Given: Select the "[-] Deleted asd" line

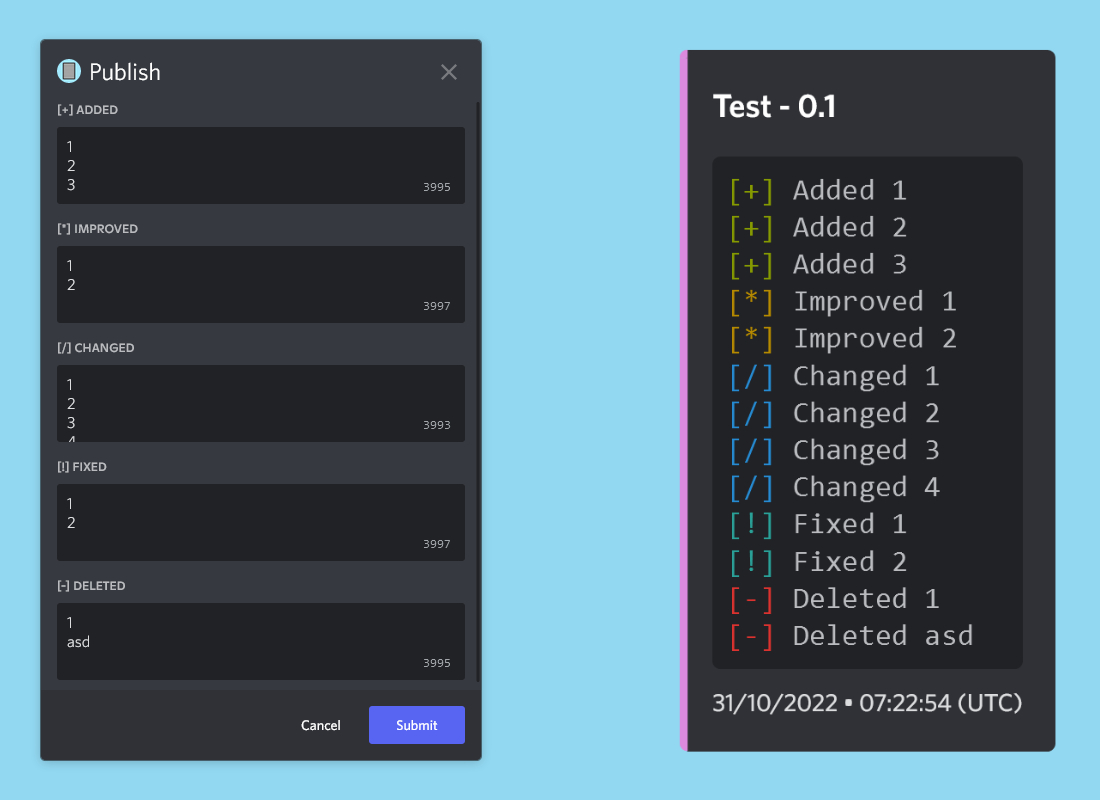Looking at the screenshot, I should click(851, 635).
